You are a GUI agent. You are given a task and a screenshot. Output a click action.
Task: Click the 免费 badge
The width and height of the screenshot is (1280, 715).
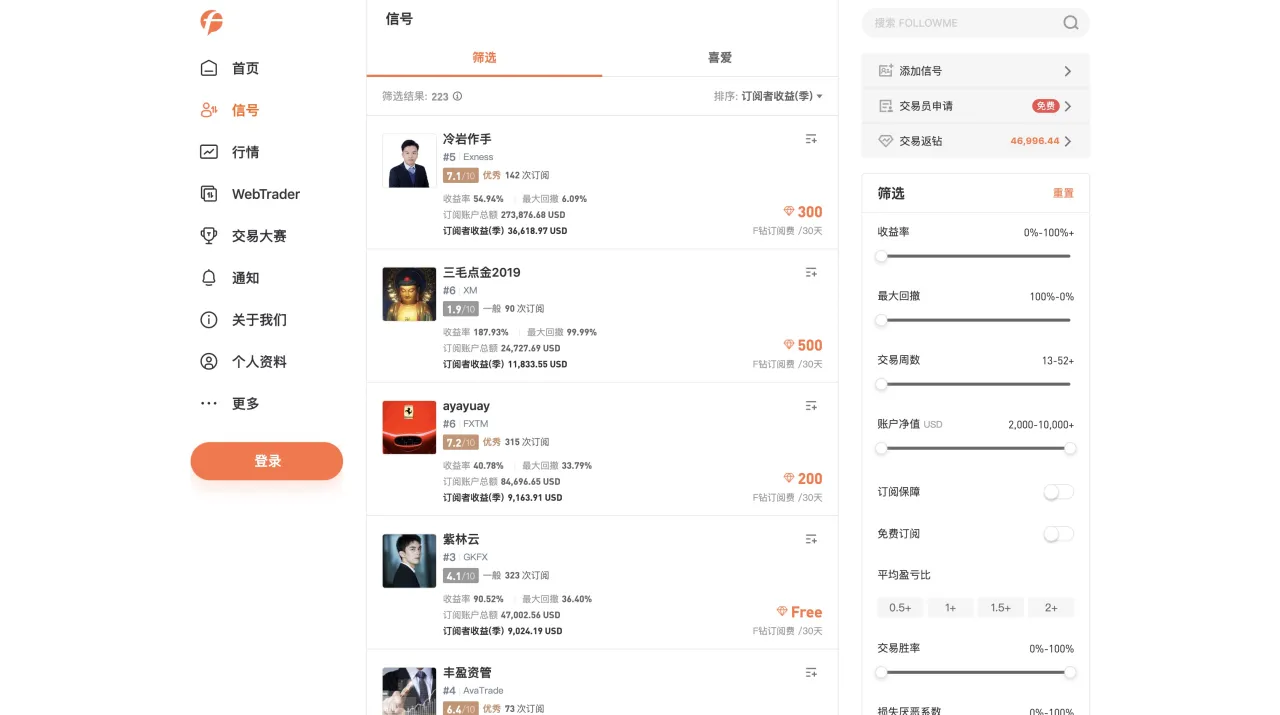pos(1045,106)
